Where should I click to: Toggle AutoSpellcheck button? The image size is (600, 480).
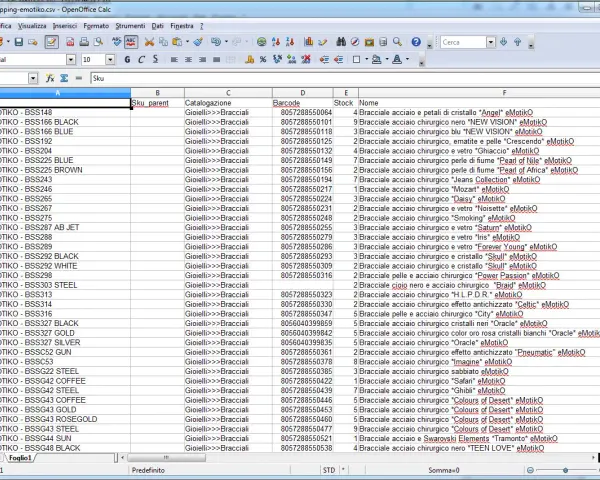131,42
